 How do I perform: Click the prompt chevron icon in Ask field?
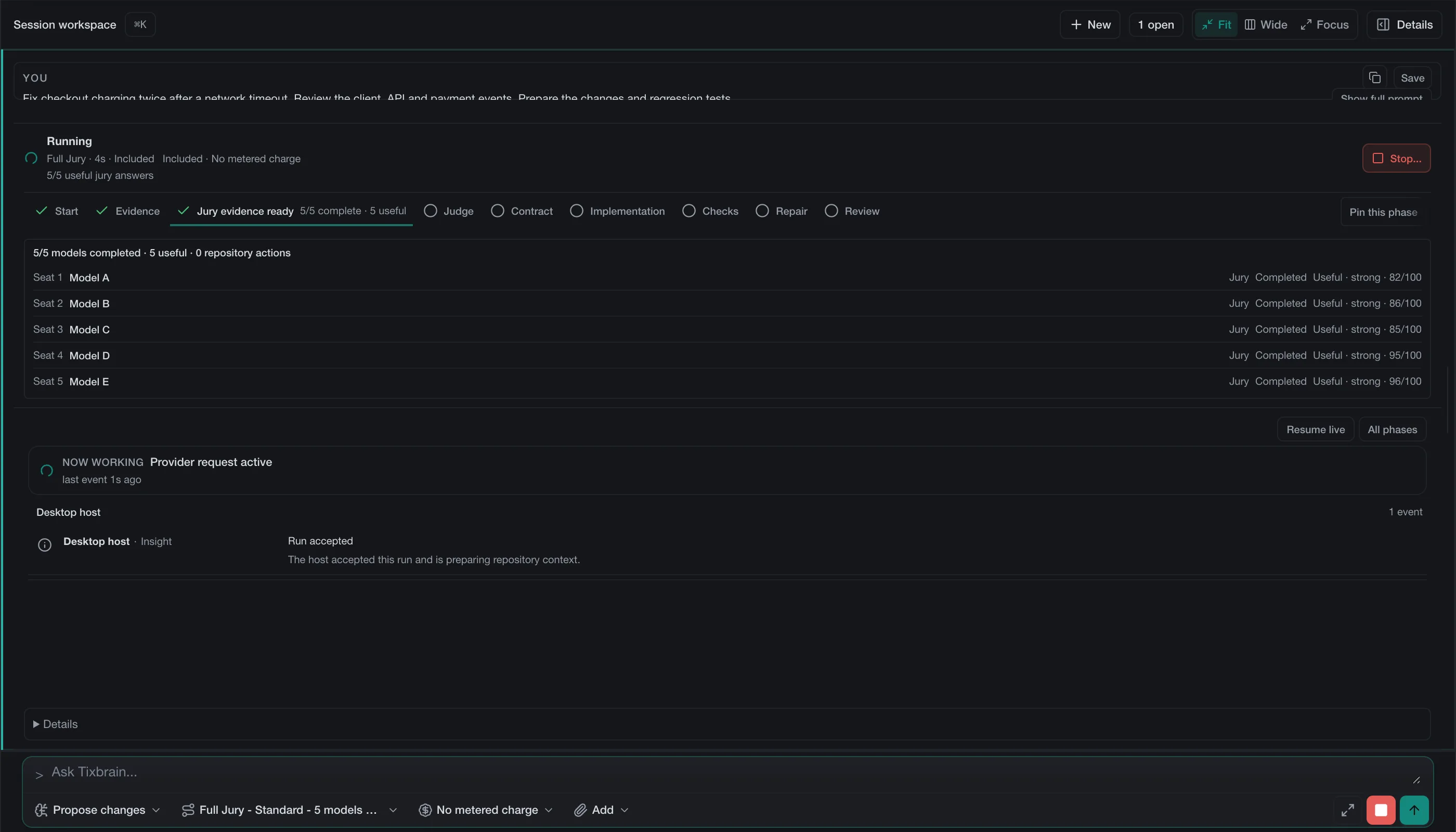(x=40, y=775)
